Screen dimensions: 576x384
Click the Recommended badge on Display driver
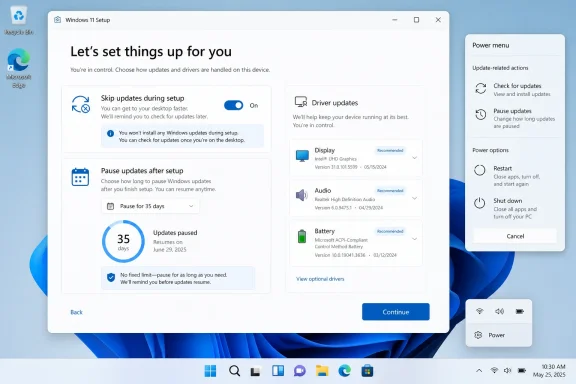coord(390,151)
